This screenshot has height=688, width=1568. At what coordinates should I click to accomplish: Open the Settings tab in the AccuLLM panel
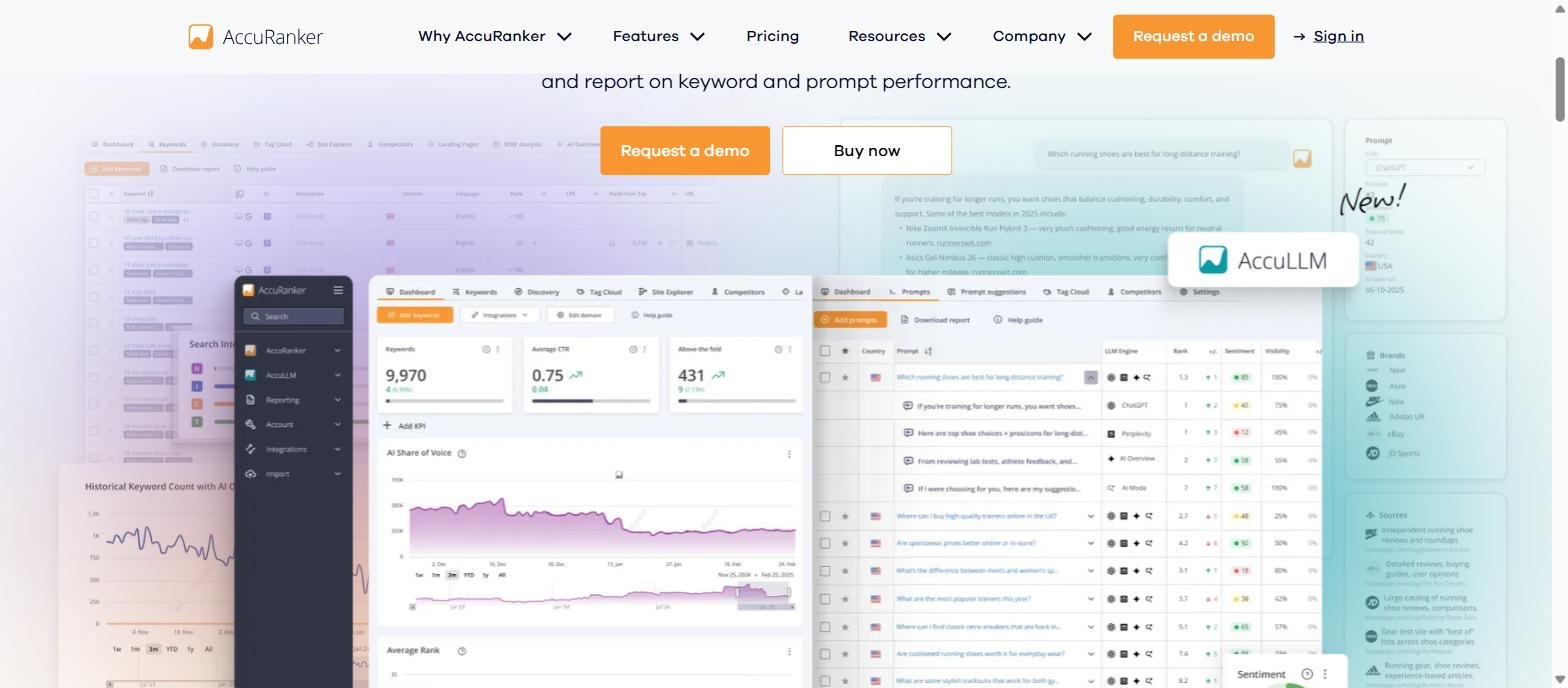coord(1199,292)
